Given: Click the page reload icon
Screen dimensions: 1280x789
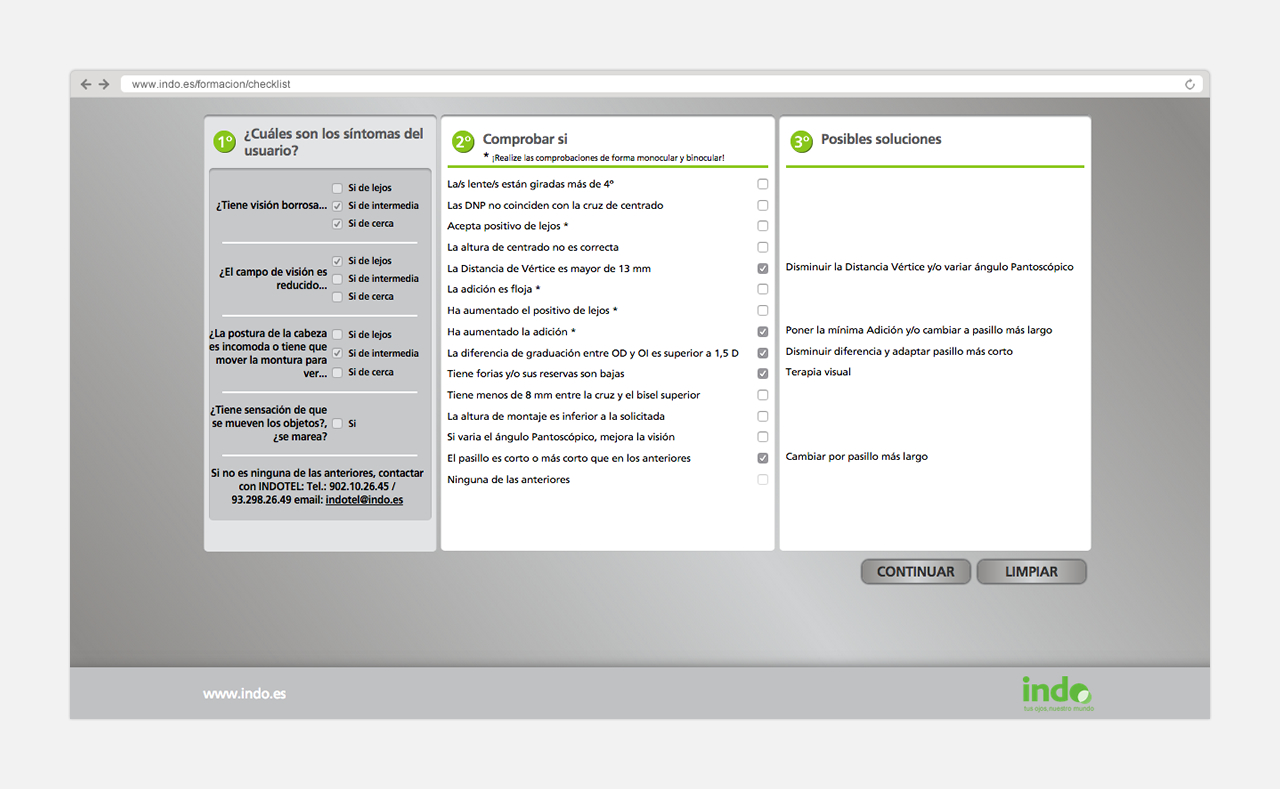Looking at the screenshot, I should pyautogui.click(x=1189, y=84).
